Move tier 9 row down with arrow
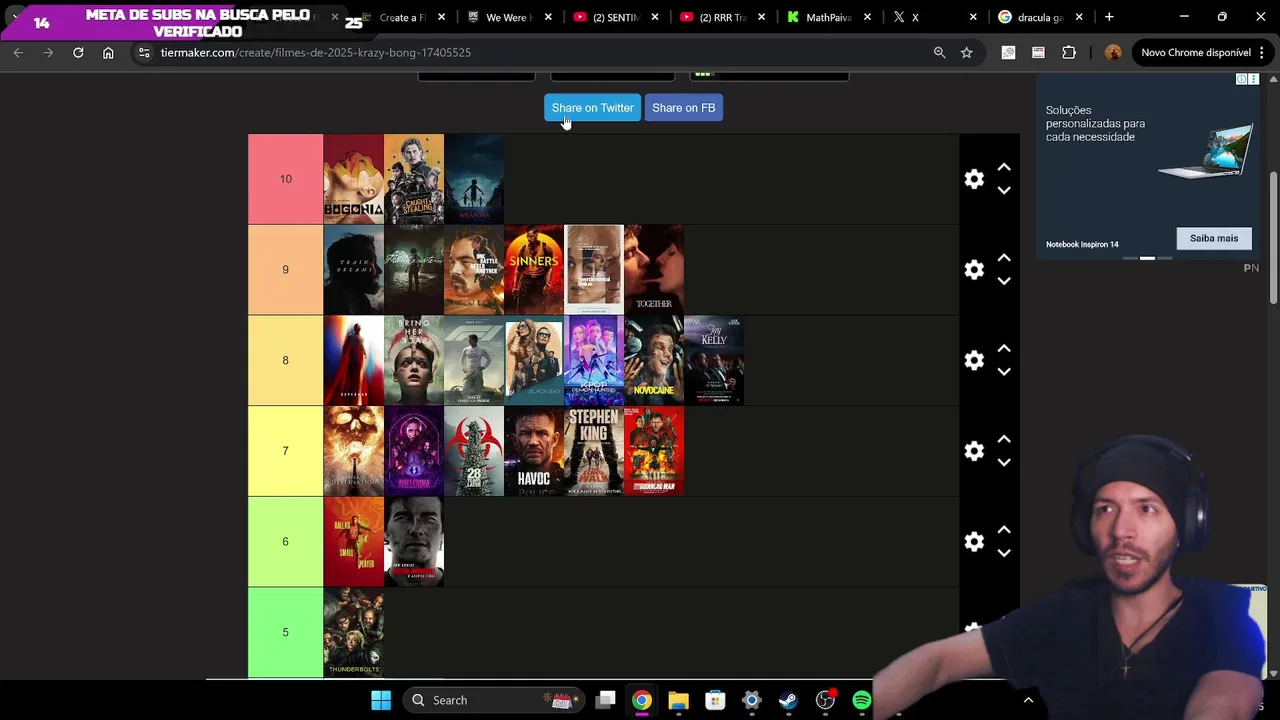The image size is (1280, 720). click(1004, 281)
